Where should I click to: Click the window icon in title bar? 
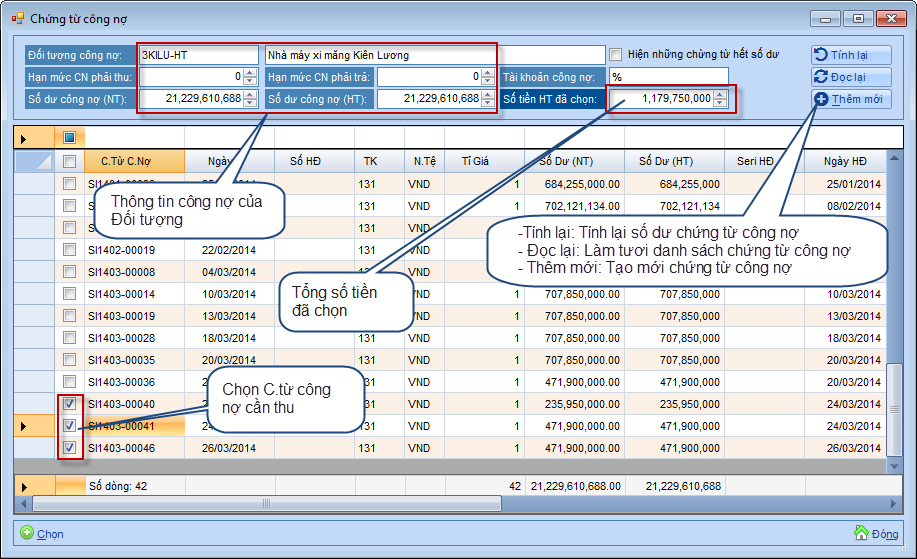tap(17, 18)
